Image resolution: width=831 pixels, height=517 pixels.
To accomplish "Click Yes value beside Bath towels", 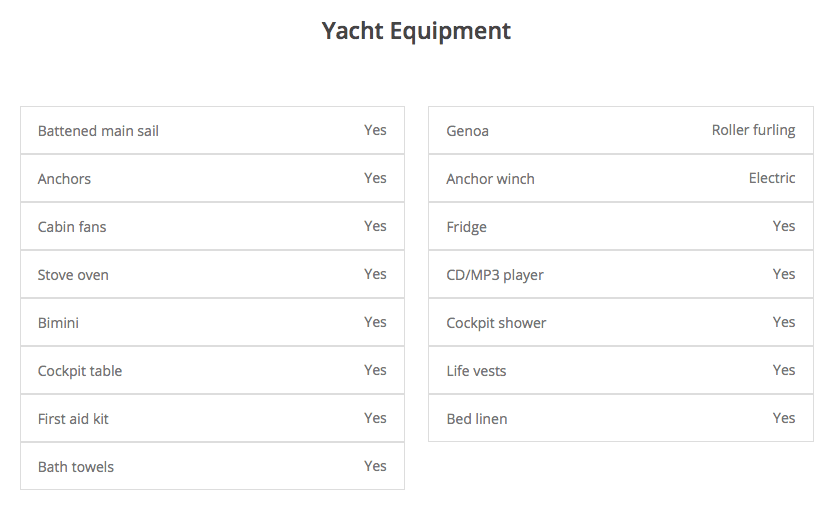I will point(375,466).
